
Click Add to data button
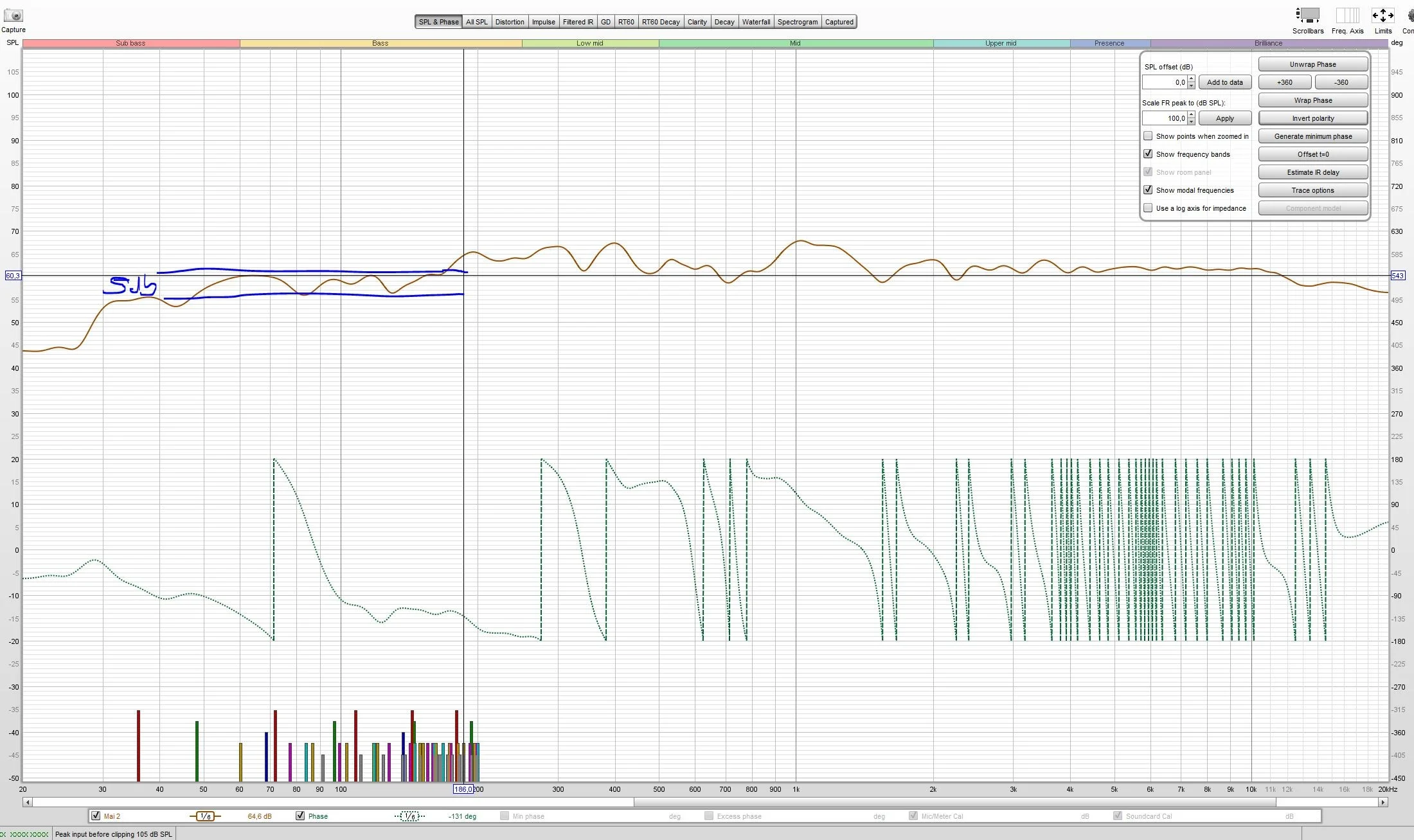coord(1224,82)
